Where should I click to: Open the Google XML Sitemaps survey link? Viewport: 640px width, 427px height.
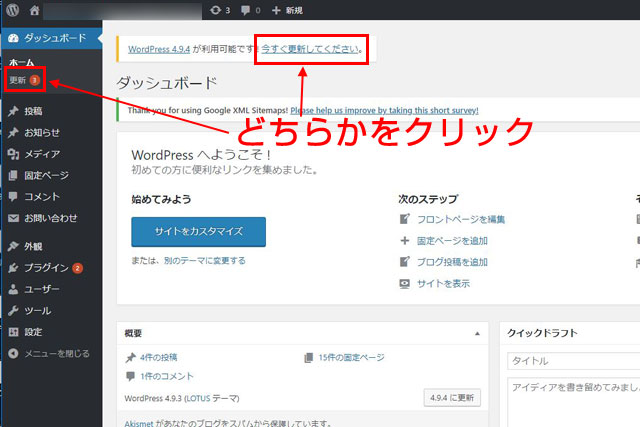click(x=384, y=110)
